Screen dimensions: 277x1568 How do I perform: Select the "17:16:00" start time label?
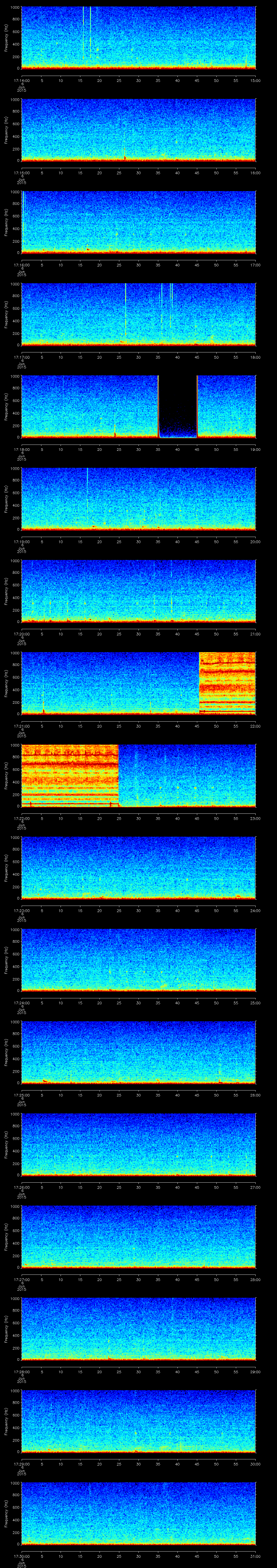point(21,265)
